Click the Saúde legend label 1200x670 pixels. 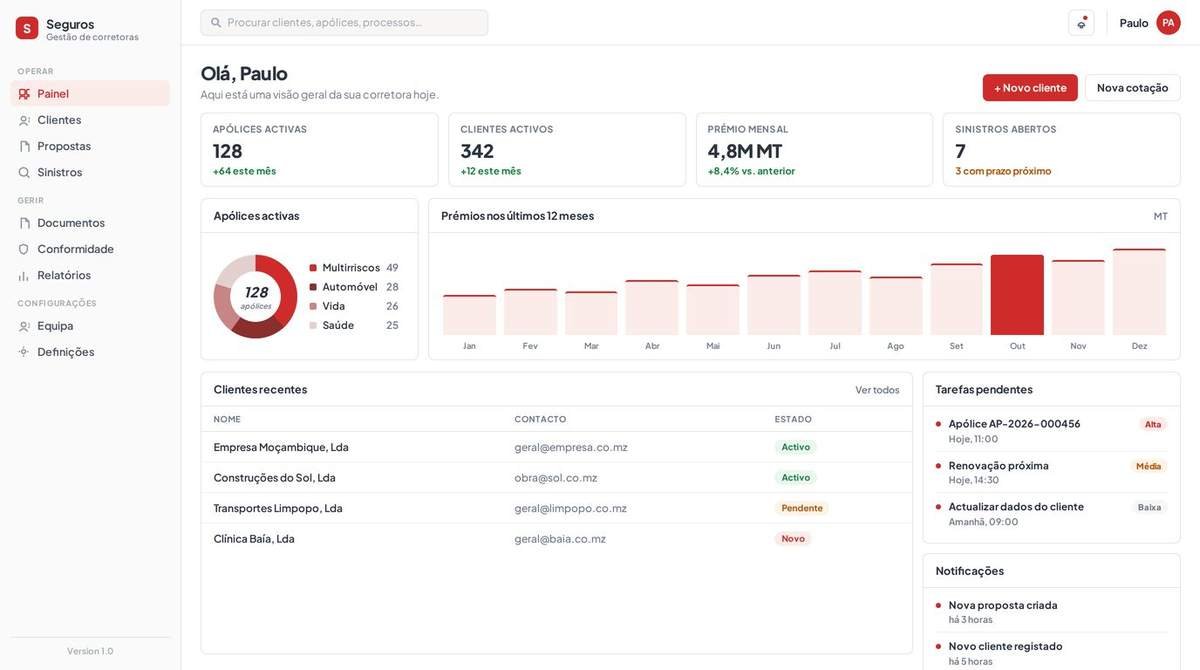pos(338,325)
